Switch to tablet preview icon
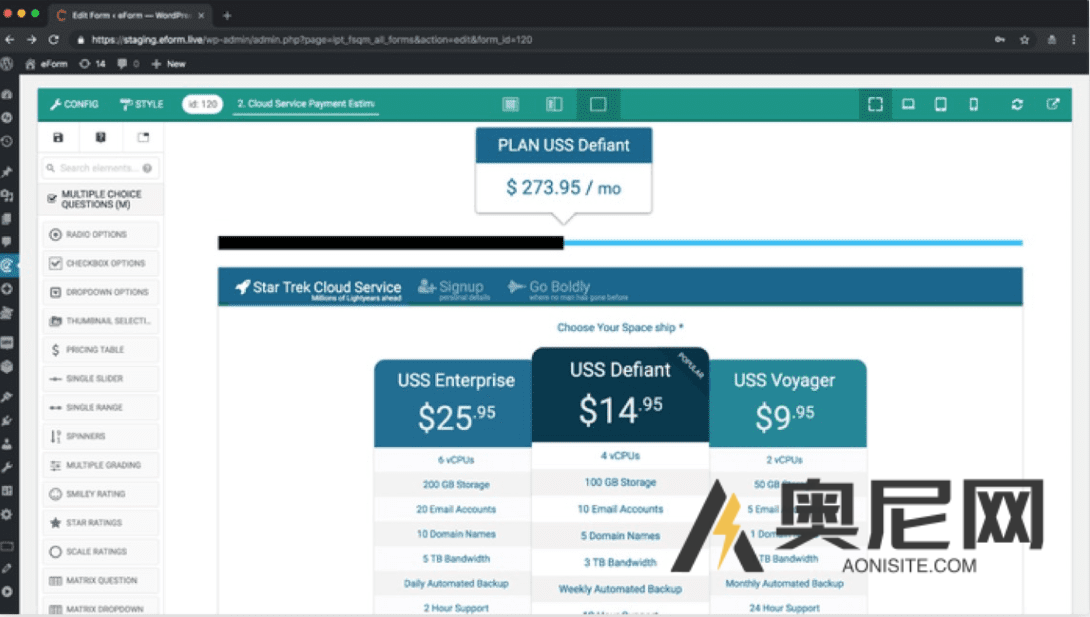1090x617 pixels. tap(941, 104)
